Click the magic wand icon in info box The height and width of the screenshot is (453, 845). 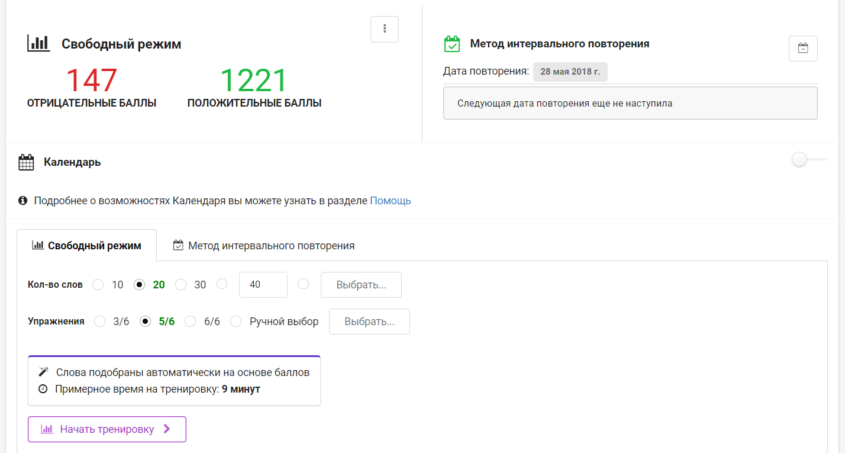coord(43,372)
